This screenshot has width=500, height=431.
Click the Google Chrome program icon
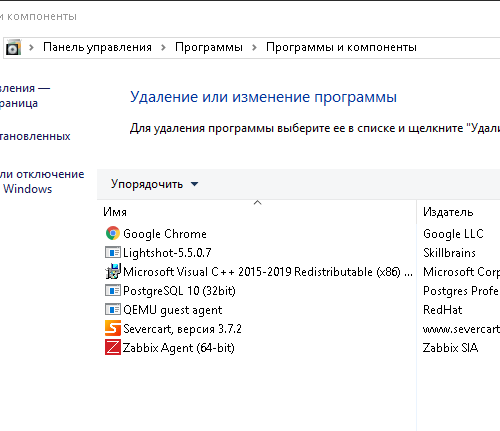[113, 233]
